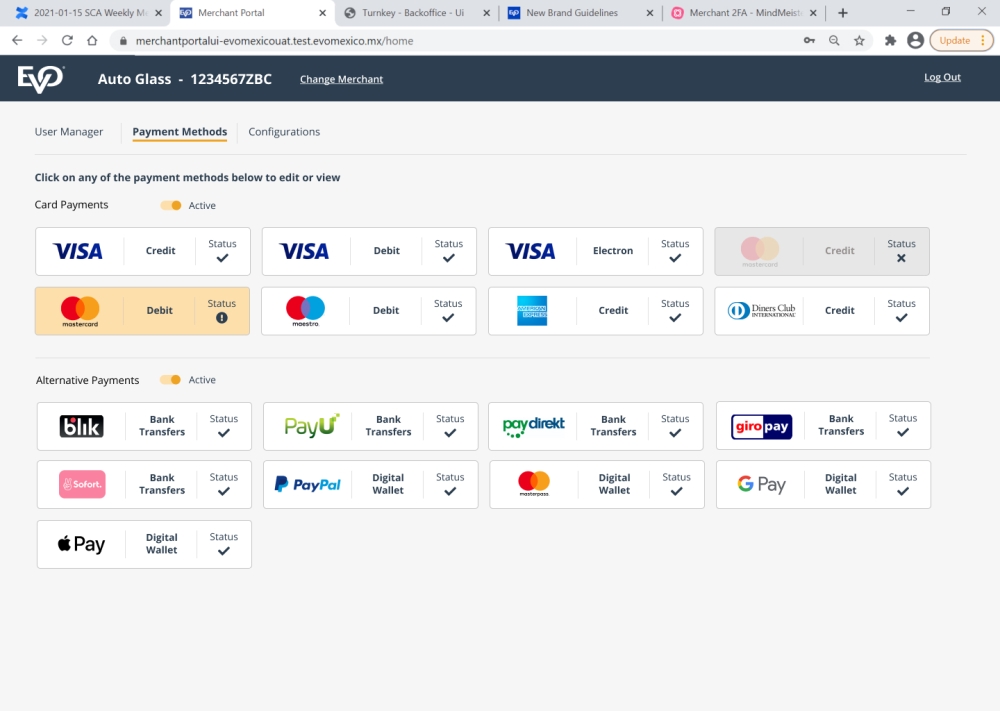Toggle Alternative Payments active switch
The height and width of the screenshot is (711, 1000).
(171, 379)
